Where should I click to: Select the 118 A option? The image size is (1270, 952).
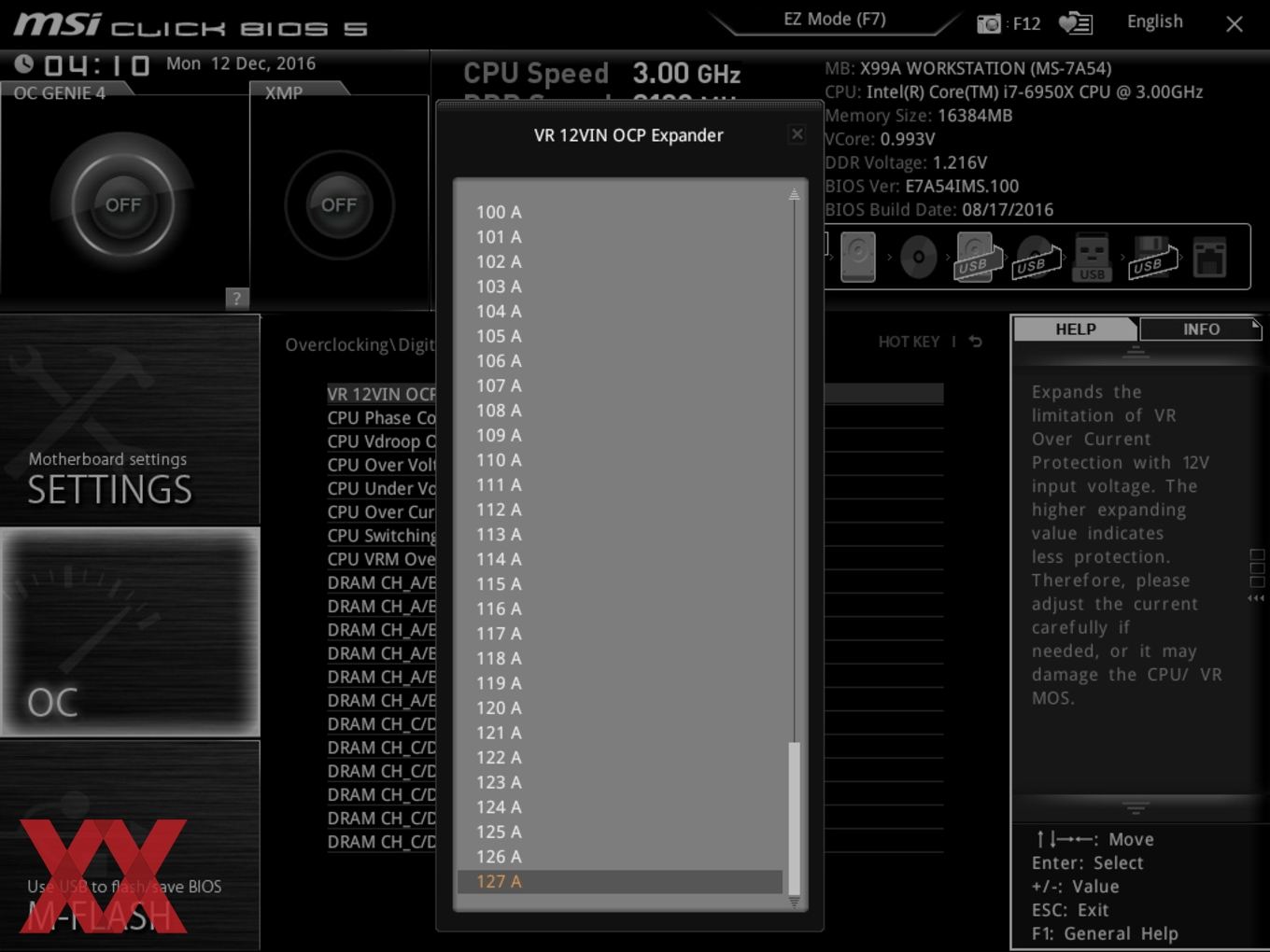pyautogui.click(x=620, y=658)
